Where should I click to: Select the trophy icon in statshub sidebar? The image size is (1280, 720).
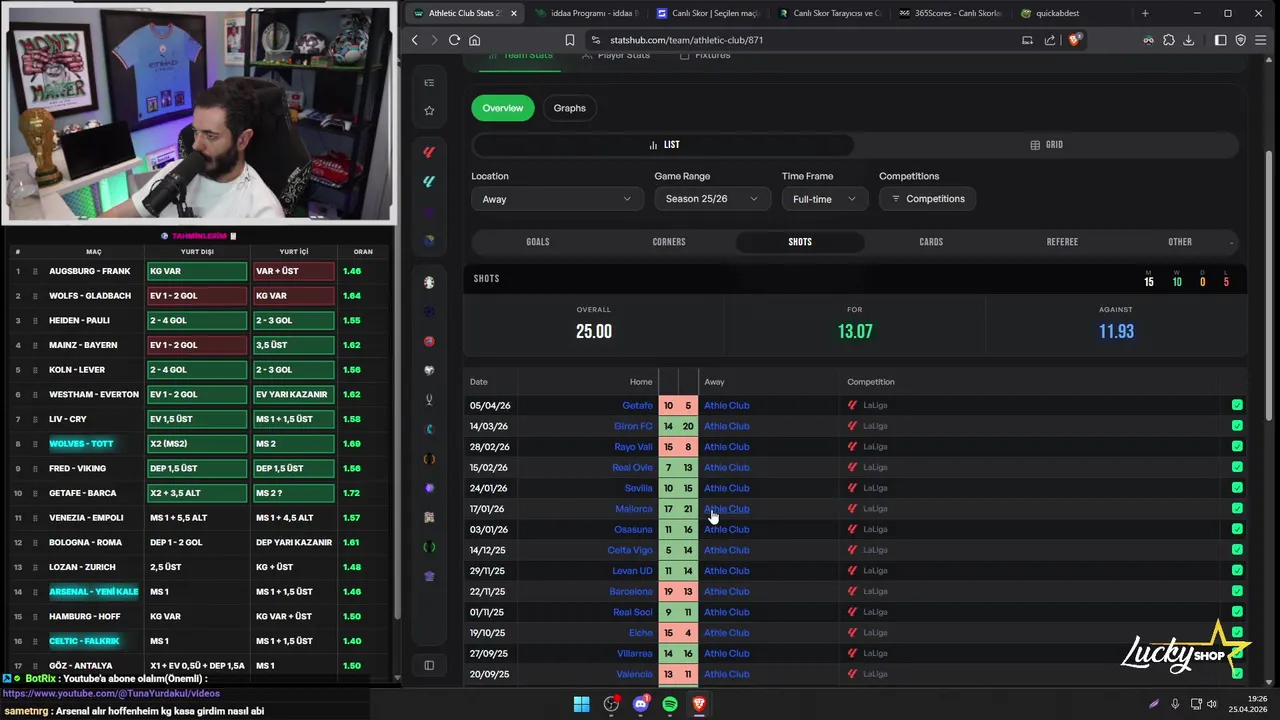(429, 399)
